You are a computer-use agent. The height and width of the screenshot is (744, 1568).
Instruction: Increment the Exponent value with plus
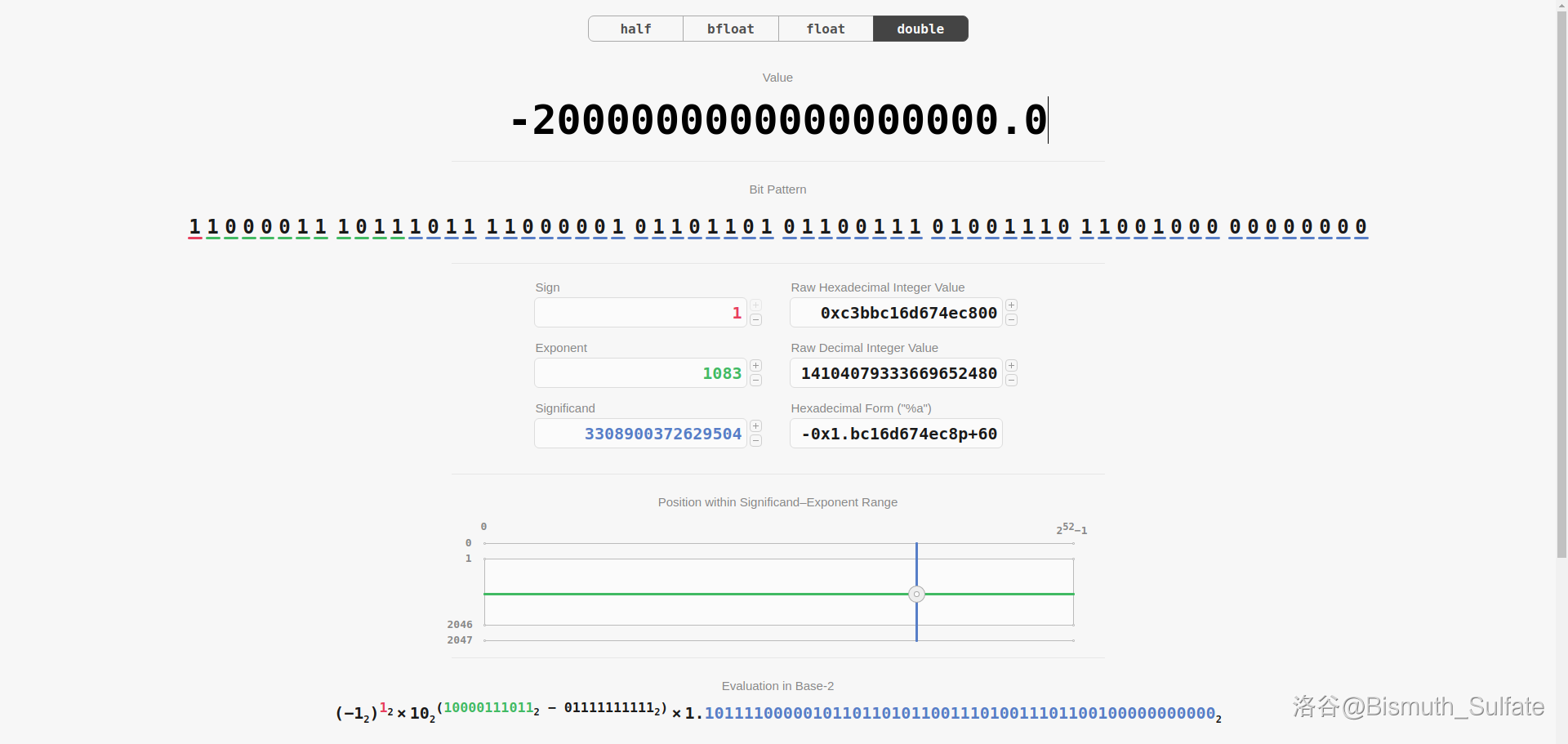click(755, 366)
